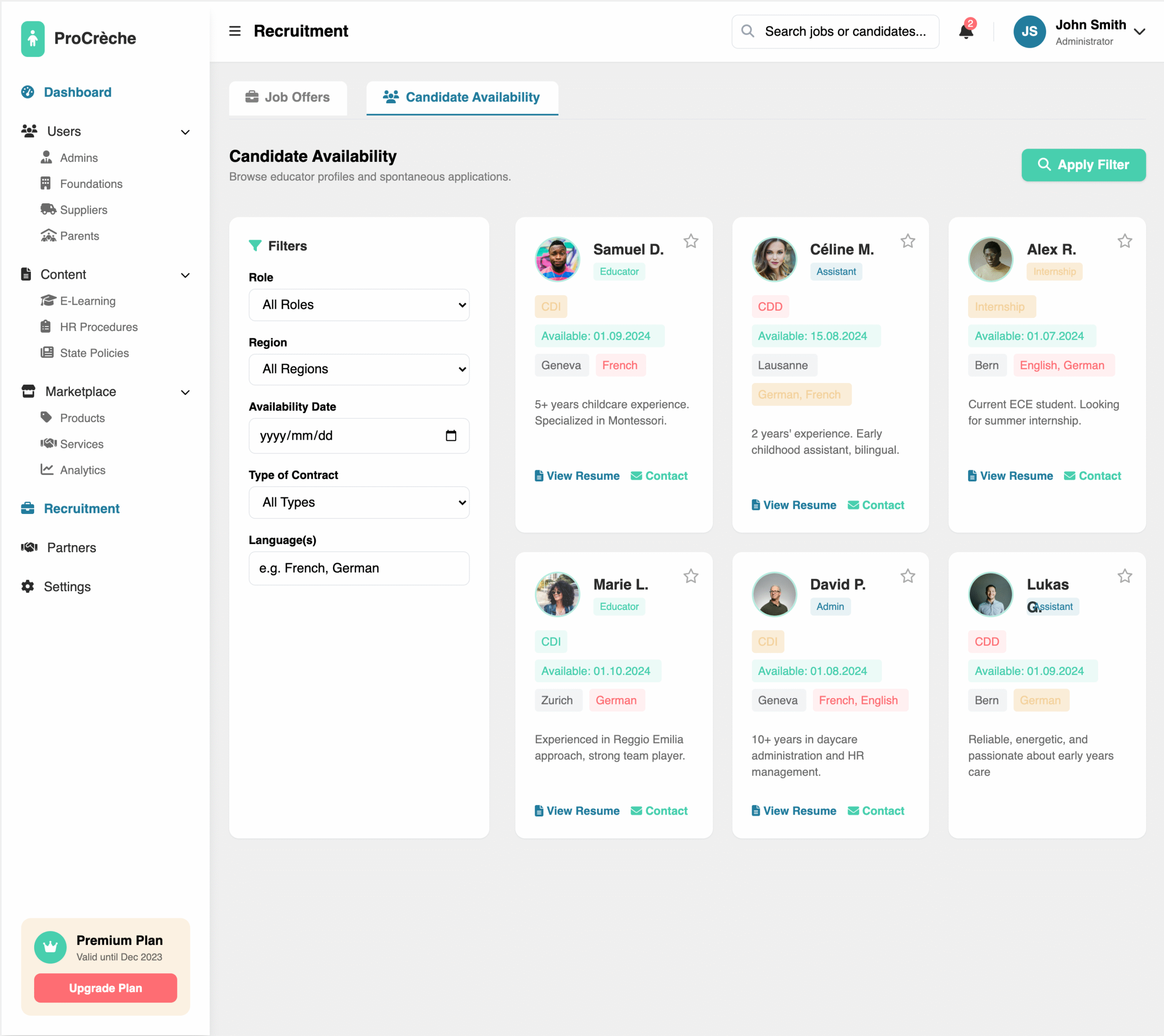Collapse the Users sidebar section
Screen dimensions: 1164x1036
point(185,132)
